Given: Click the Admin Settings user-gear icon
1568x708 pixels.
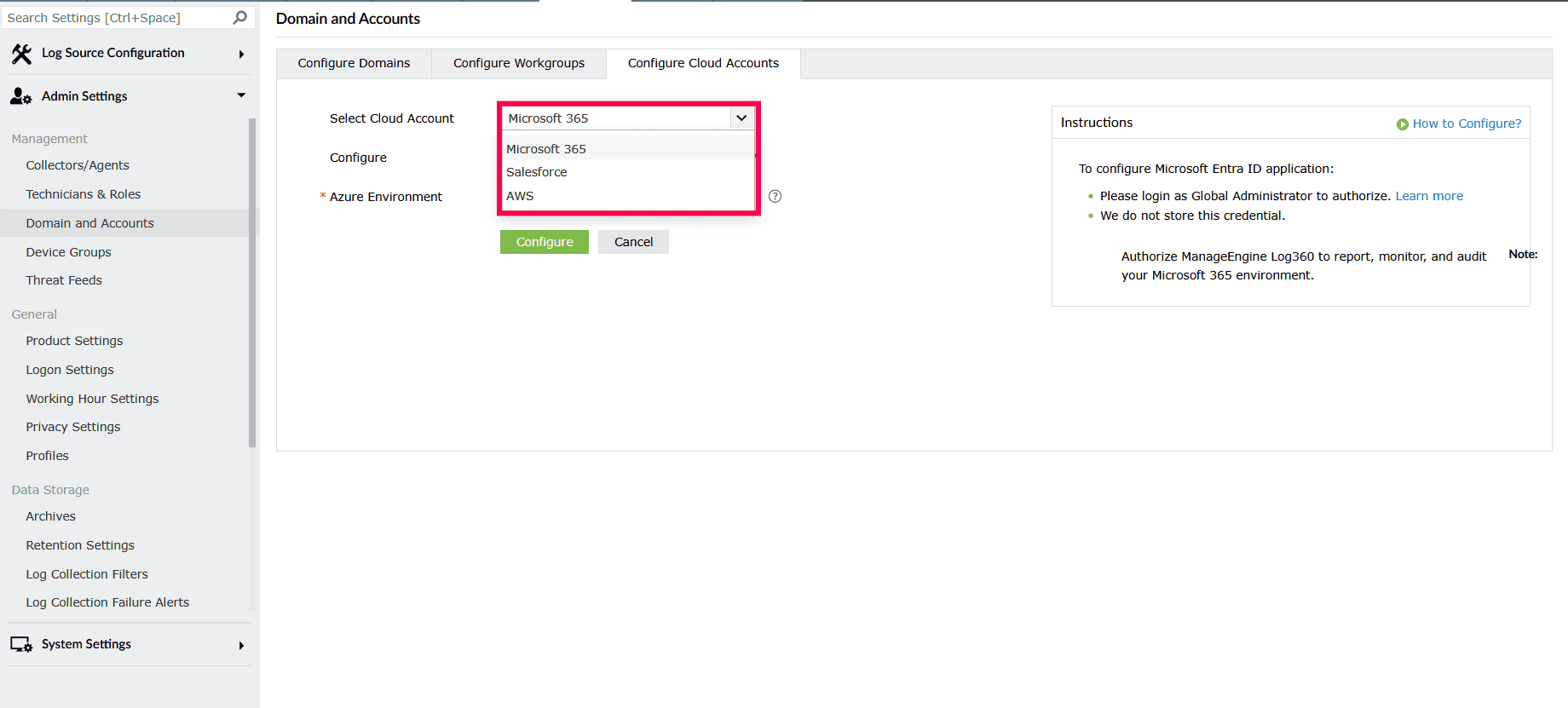Looking at the screenshot, I should point(21,96).
